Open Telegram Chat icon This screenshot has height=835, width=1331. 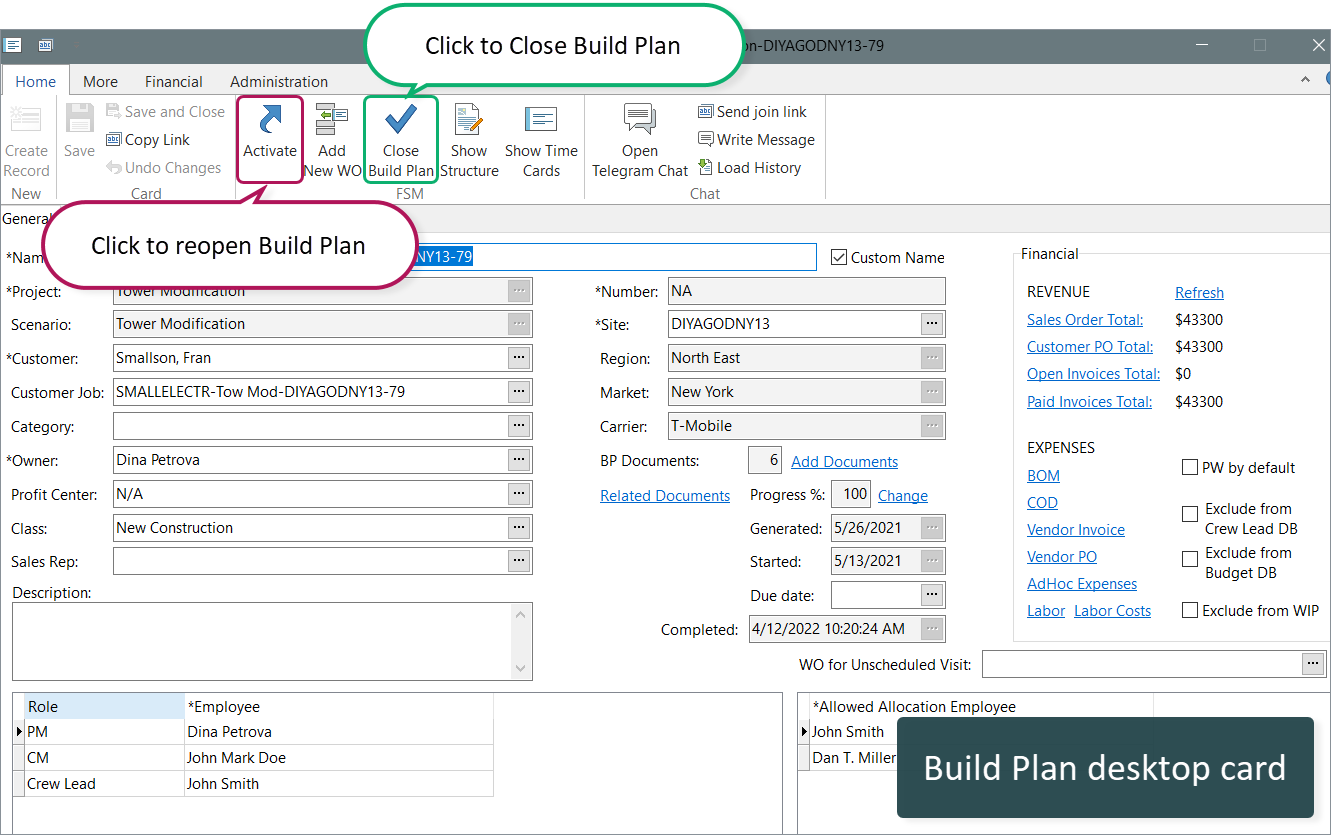point(640,120)
